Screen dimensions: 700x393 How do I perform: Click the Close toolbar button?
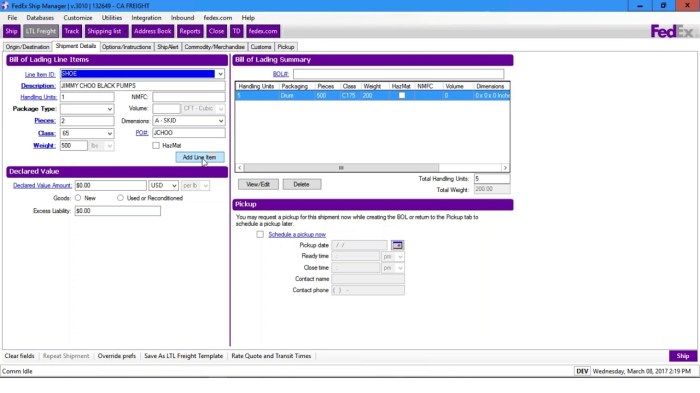pos(217,31)
